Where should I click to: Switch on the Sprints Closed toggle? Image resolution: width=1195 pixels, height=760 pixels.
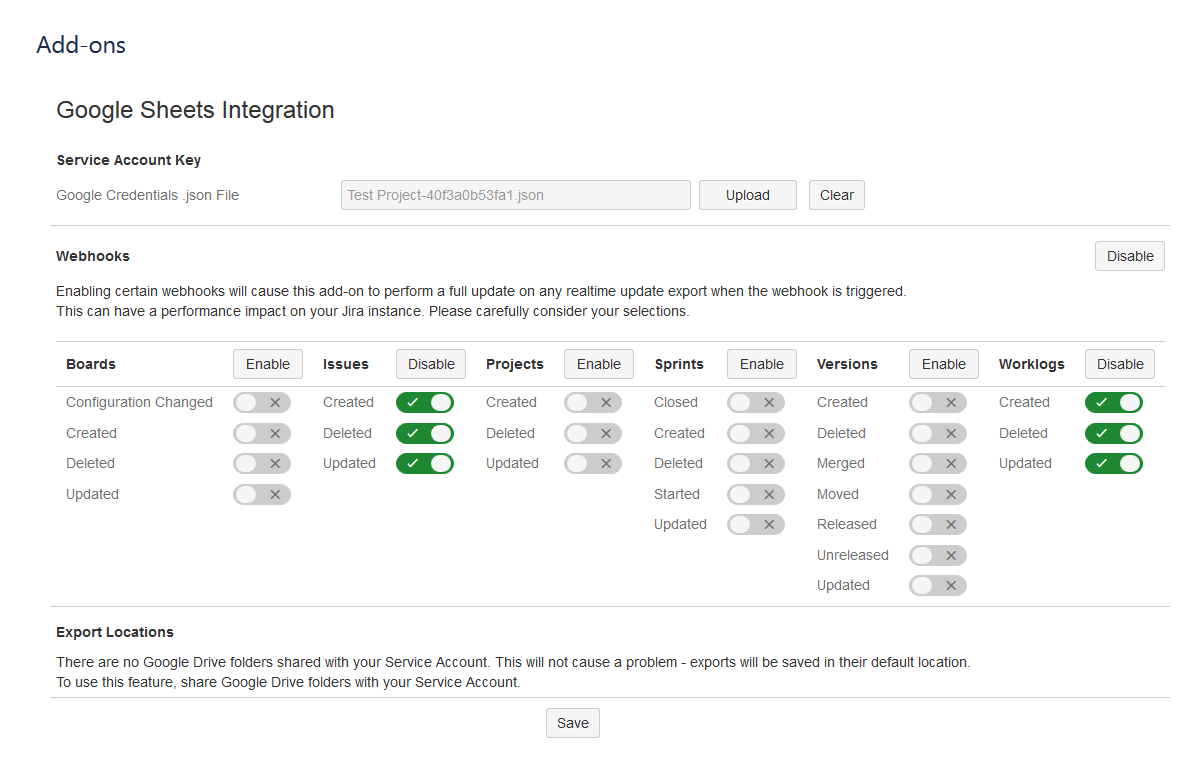pyautogui.click(x=755, y=403)
